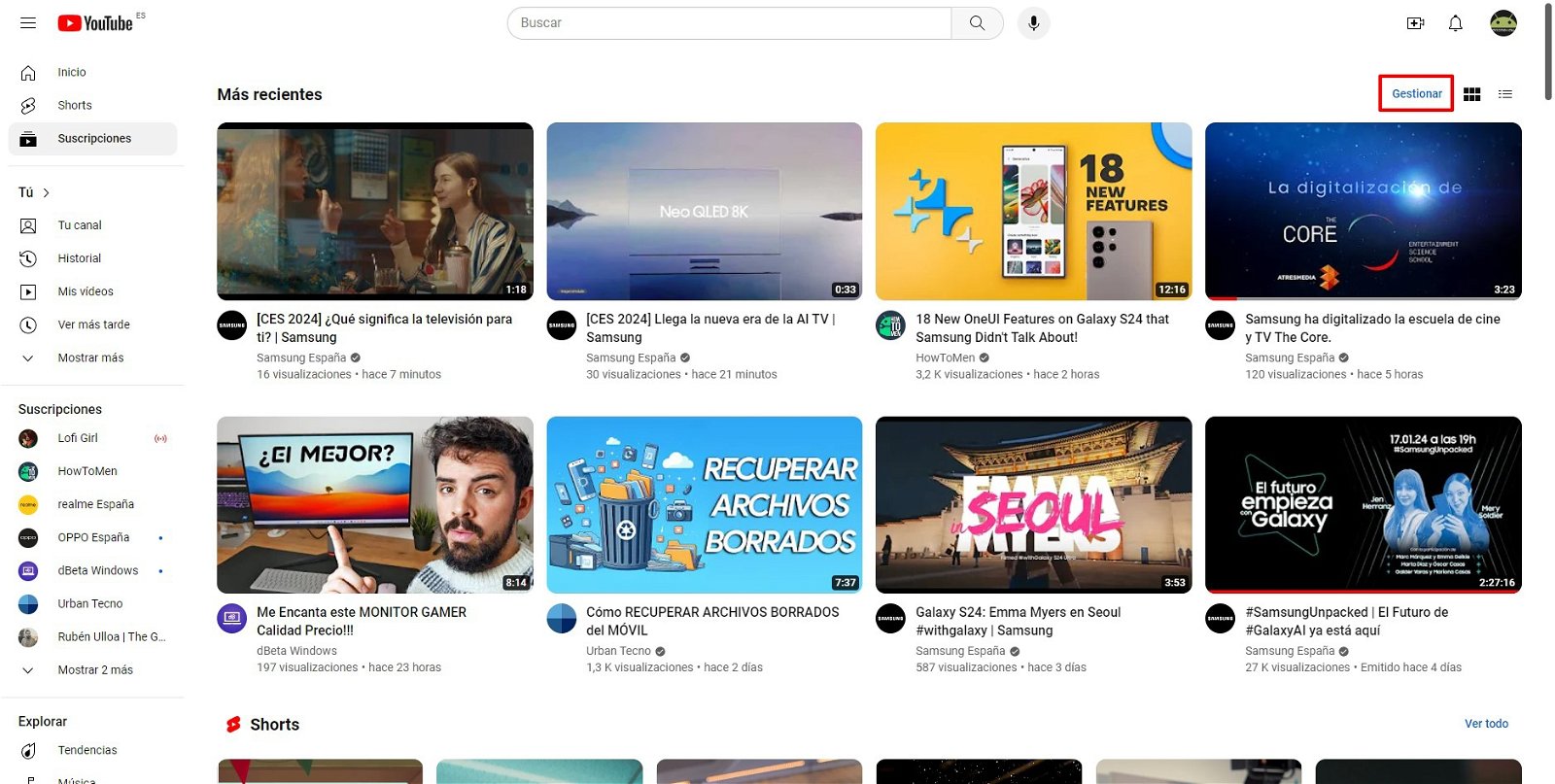This screenshot has height=784, width=1555.
Task: Click into the Buscar search field
Action: (x=729, y=22)
